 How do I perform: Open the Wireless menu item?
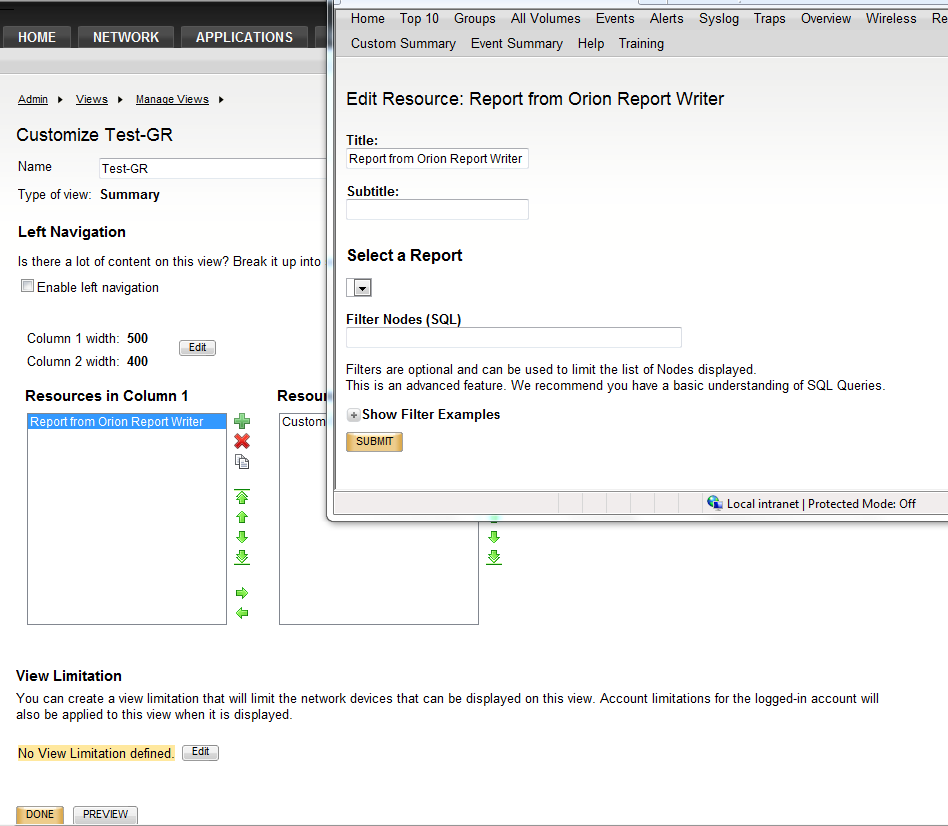click(x=891, y=19)
